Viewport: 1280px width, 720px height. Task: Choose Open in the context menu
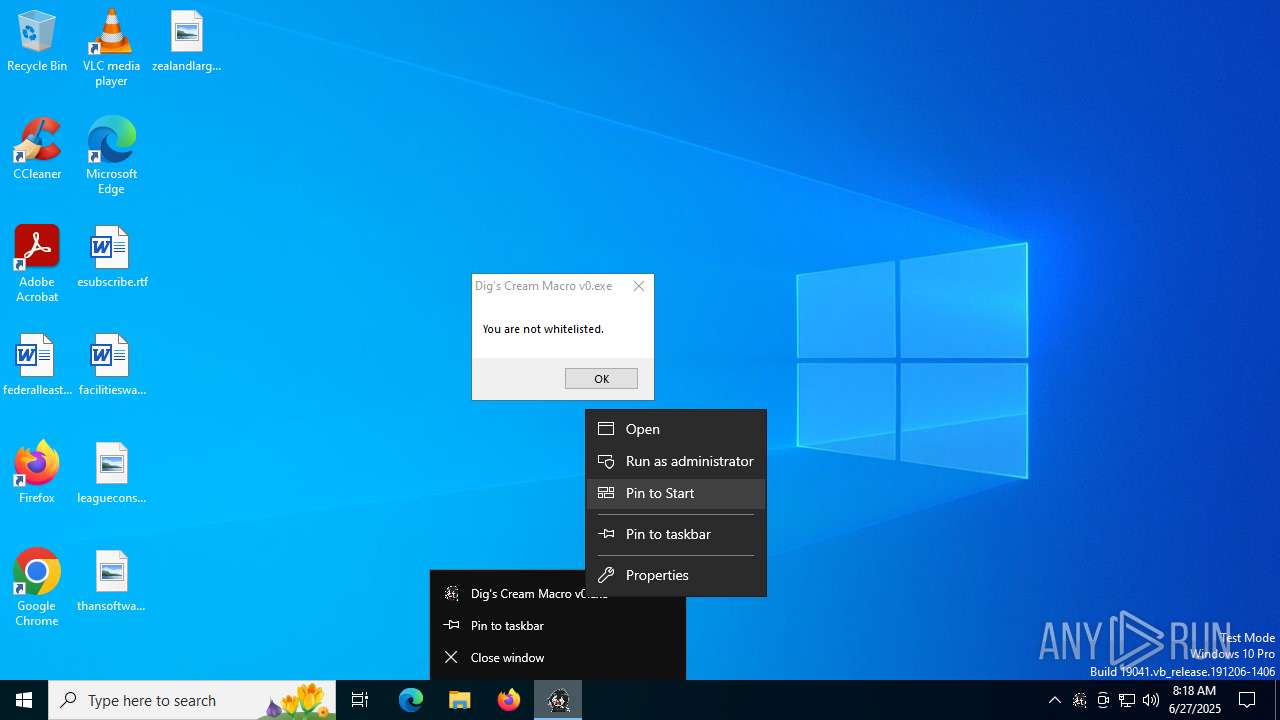point(676,429)
